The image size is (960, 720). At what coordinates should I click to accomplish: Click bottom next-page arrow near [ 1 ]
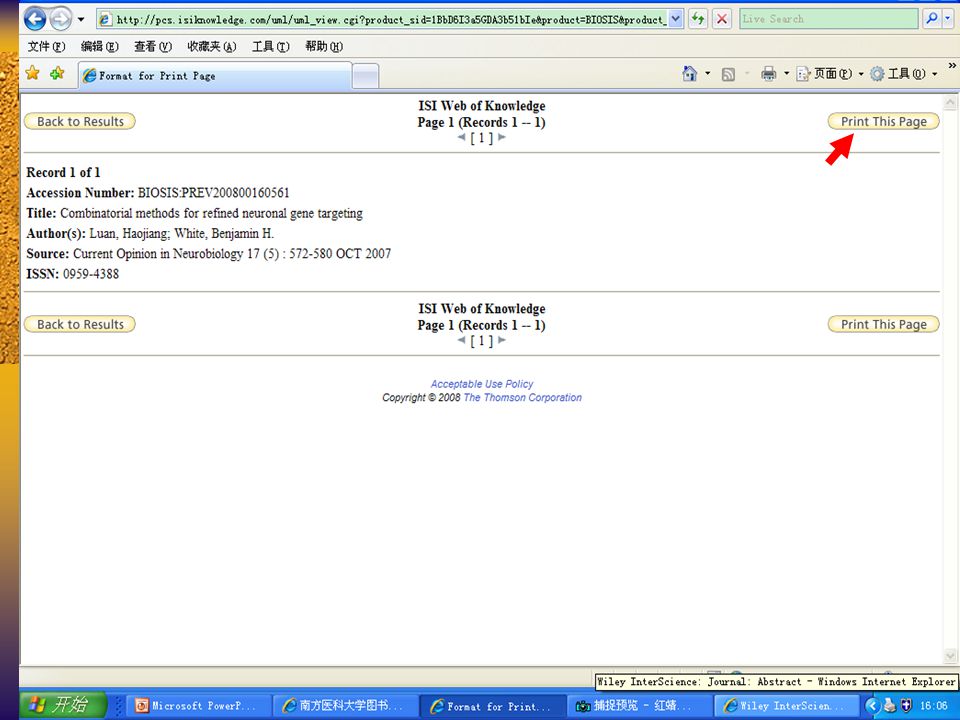pyautogui.click(x=502, y=340)
